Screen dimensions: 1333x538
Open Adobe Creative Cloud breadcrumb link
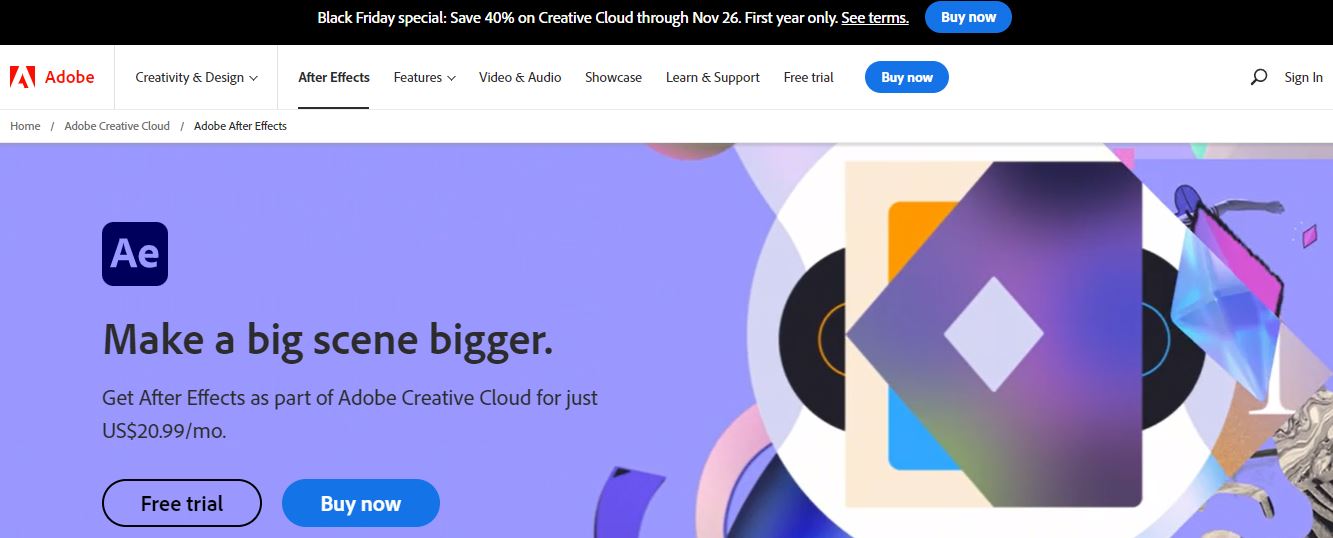click(117, 126)
